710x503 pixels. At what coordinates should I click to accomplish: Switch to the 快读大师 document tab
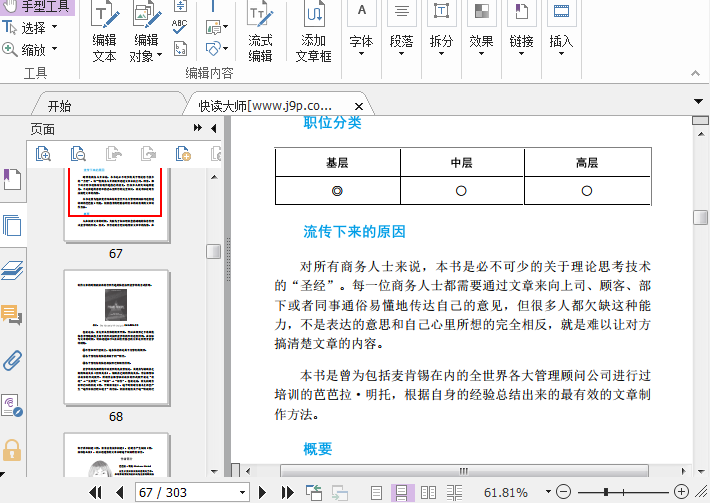click(x=264, y=105)
